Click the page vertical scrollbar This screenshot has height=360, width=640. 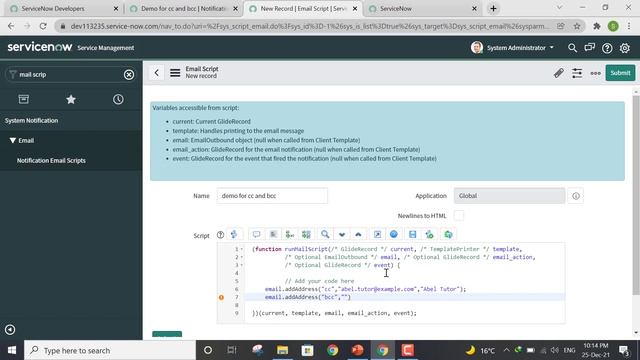[636, 194]
